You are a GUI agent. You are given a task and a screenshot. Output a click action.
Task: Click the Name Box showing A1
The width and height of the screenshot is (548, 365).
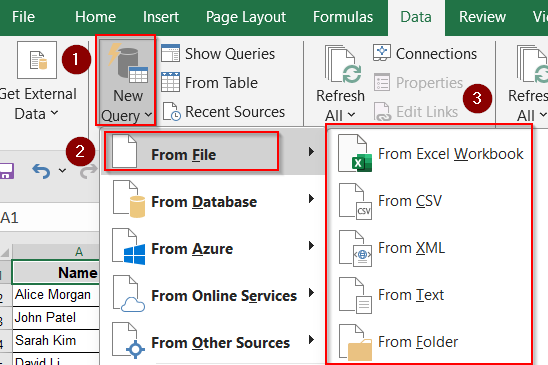49,217
